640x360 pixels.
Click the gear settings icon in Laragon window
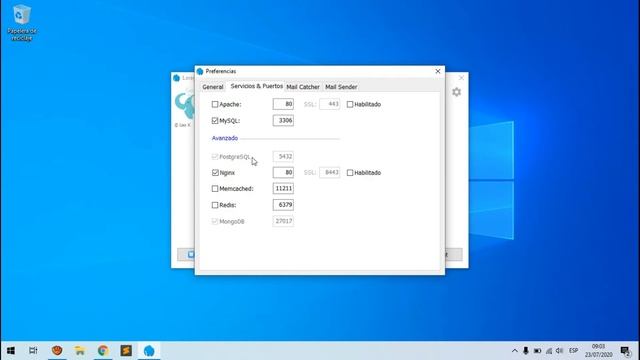pyautogui.click(x=456, y=92)
